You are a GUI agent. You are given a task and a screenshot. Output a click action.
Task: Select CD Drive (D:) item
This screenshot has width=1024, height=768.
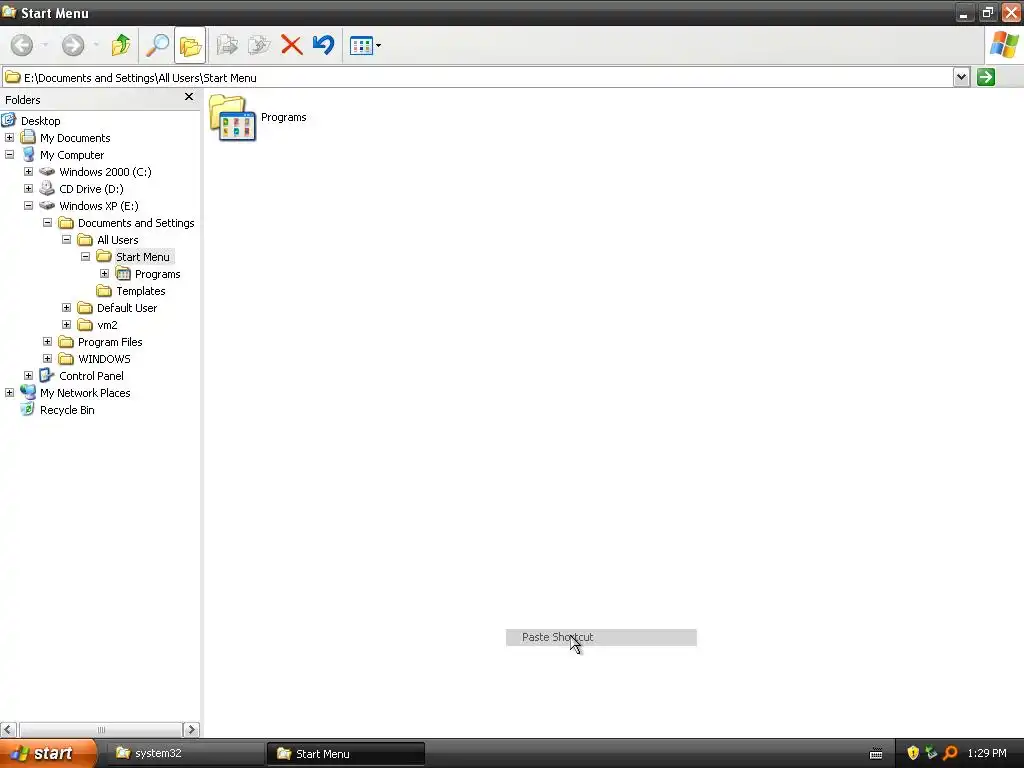(91, 189)
